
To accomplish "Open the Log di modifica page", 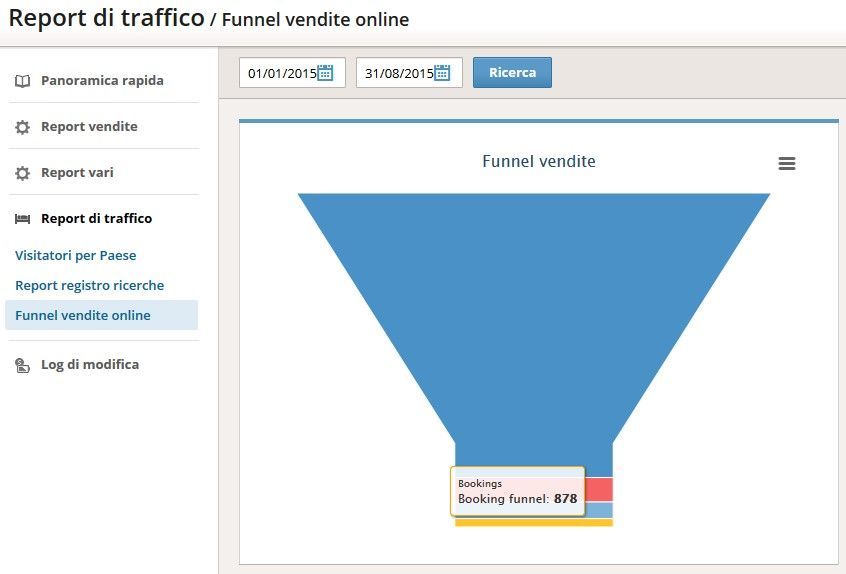I will 90,365.
